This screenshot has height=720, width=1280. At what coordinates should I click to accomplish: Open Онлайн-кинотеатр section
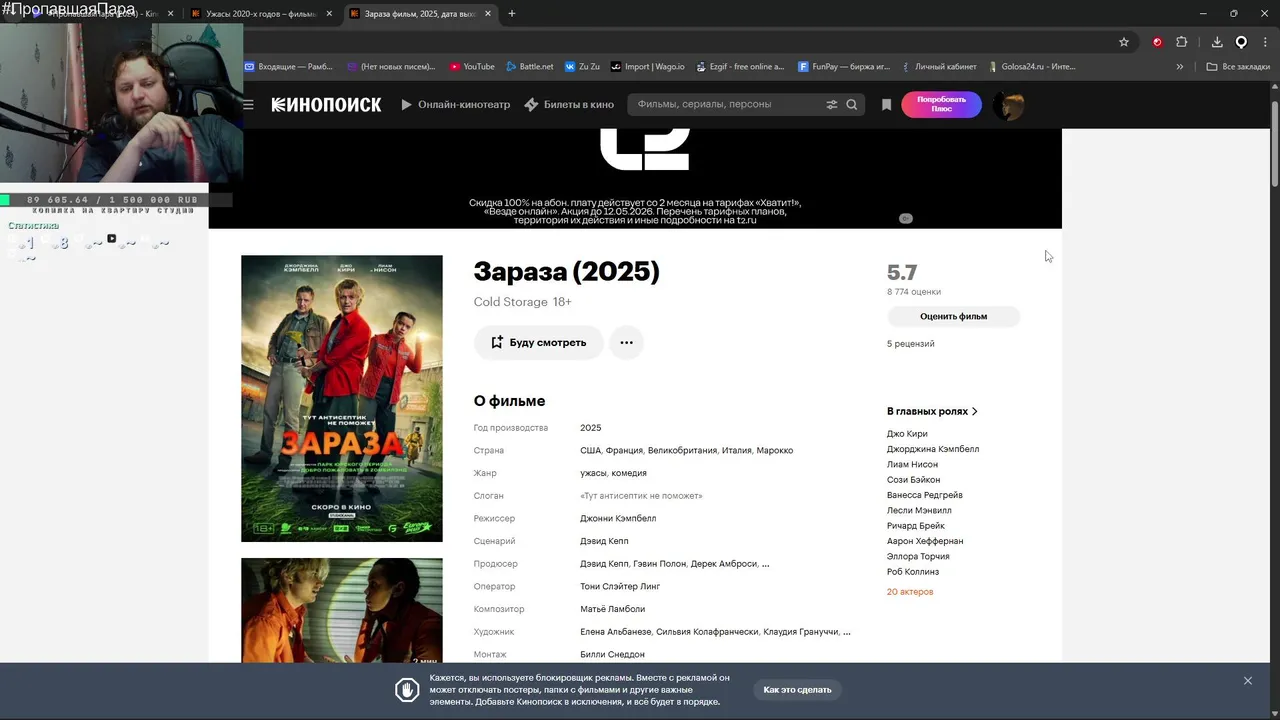click(x=456, y=104)
